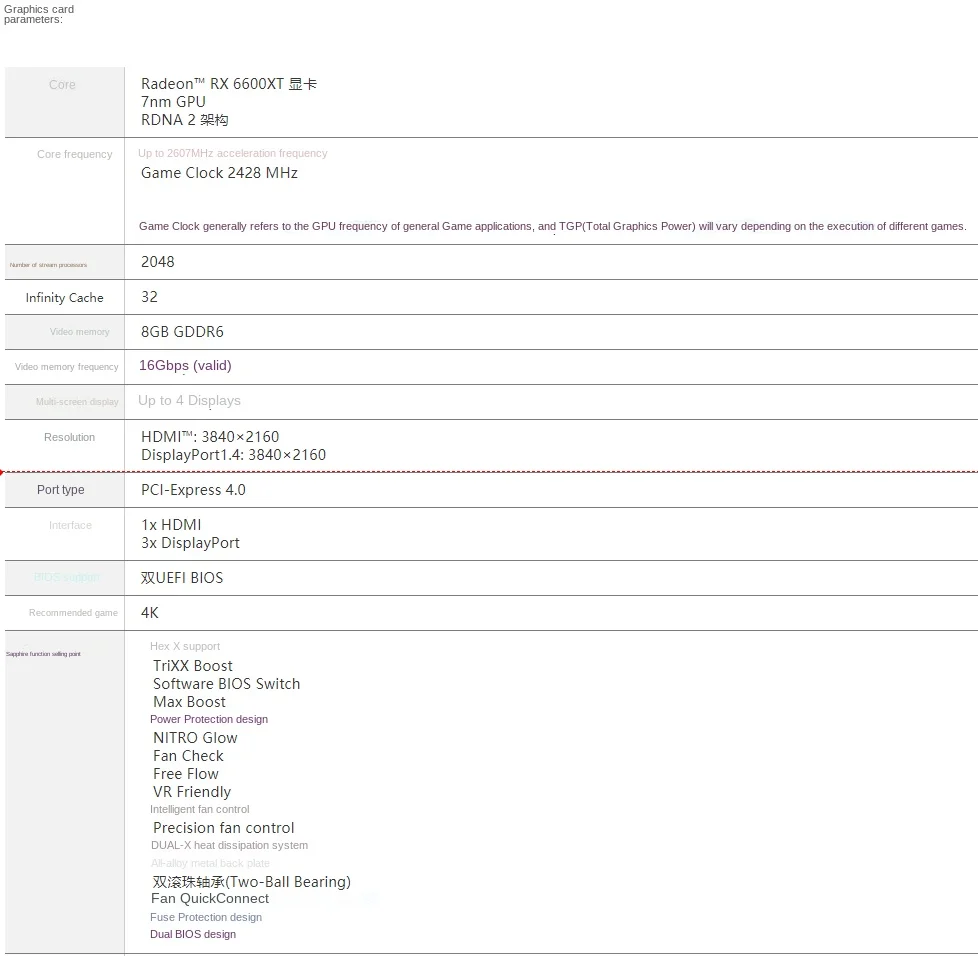
Task: Select the 'BIOS support' label
Action: click(x=67, y=577)
